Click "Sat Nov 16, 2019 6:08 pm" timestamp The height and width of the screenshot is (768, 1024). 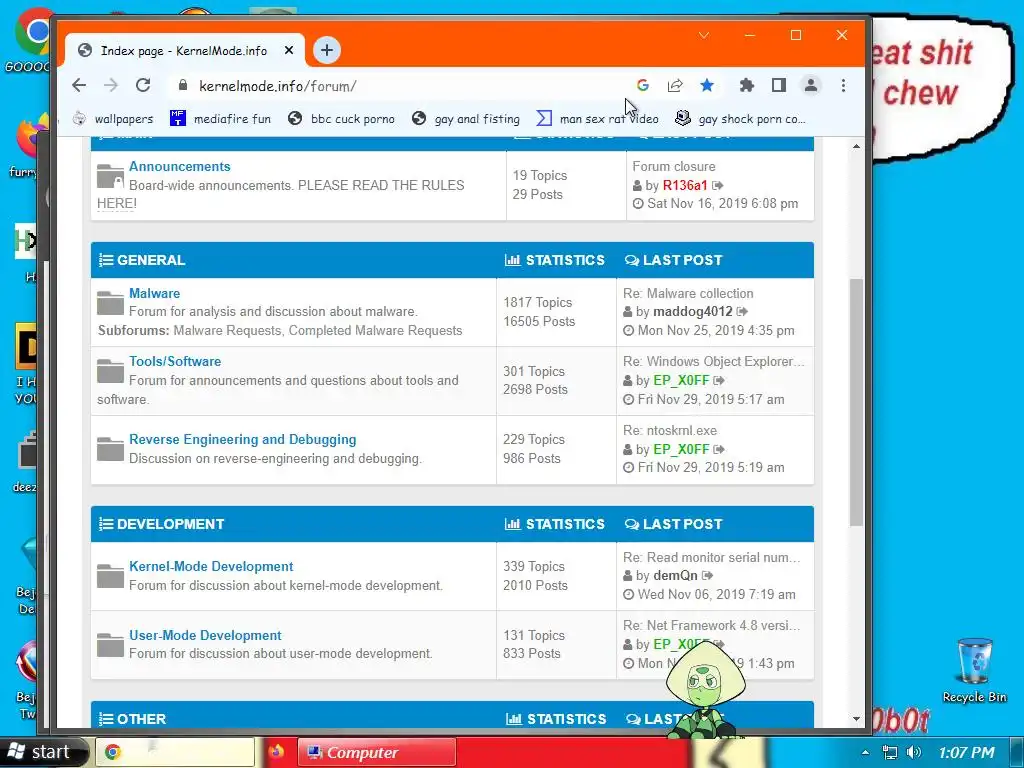click(x=722, y=203)
